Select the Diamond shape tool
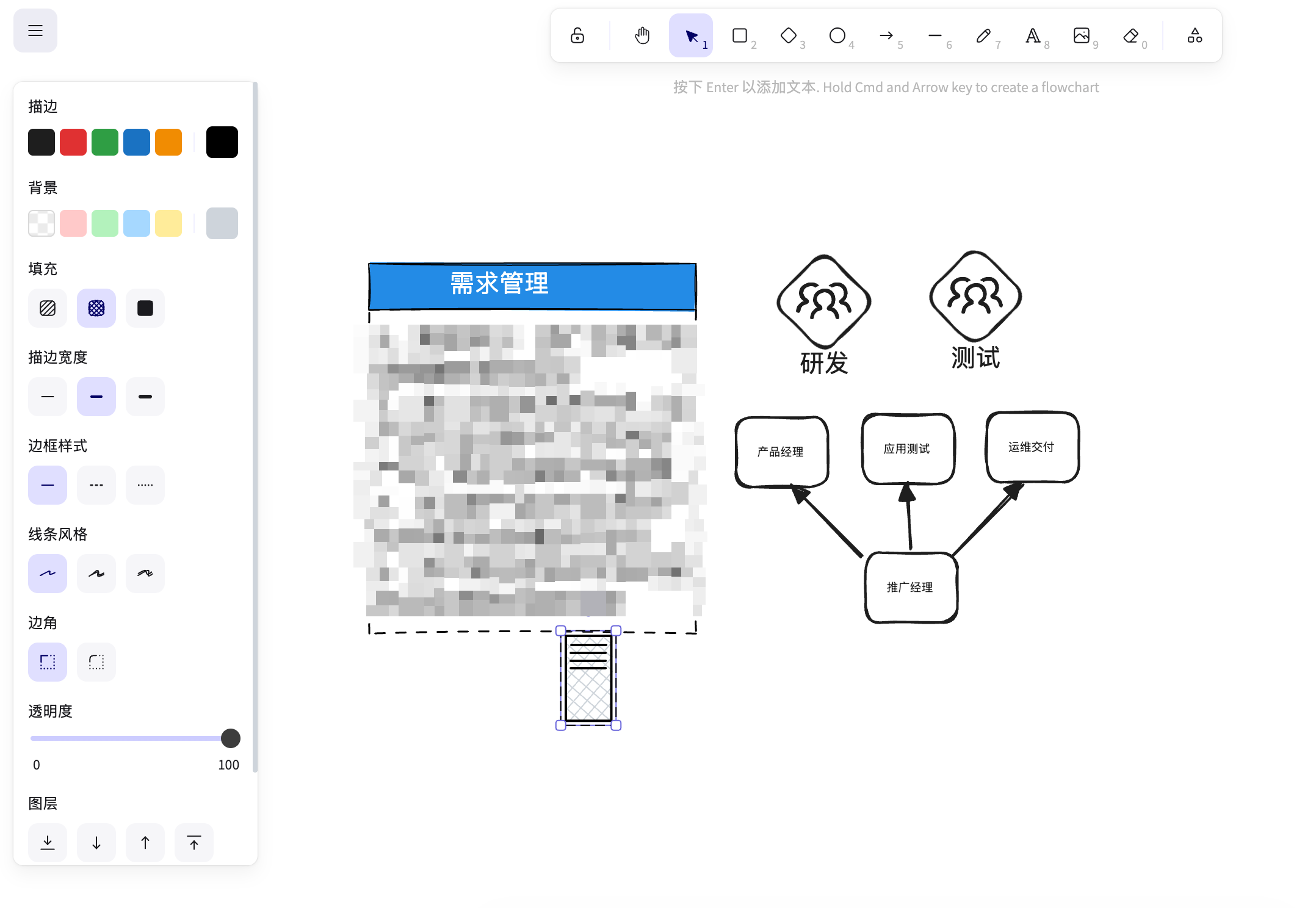The height and width of the screenshot is (908, 1316). coord(789,36)
